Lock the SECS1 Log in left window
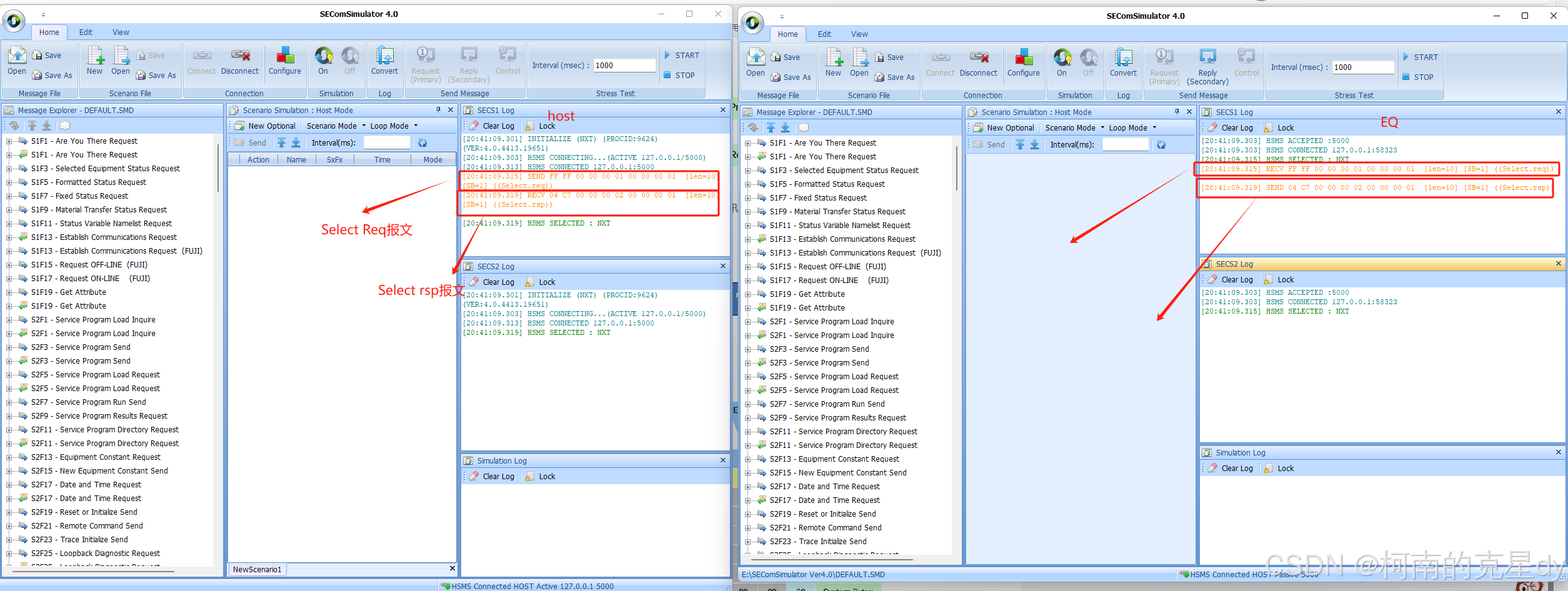Image resolution: width=1568 pixels, height=591 pixels. click(541, 126)
